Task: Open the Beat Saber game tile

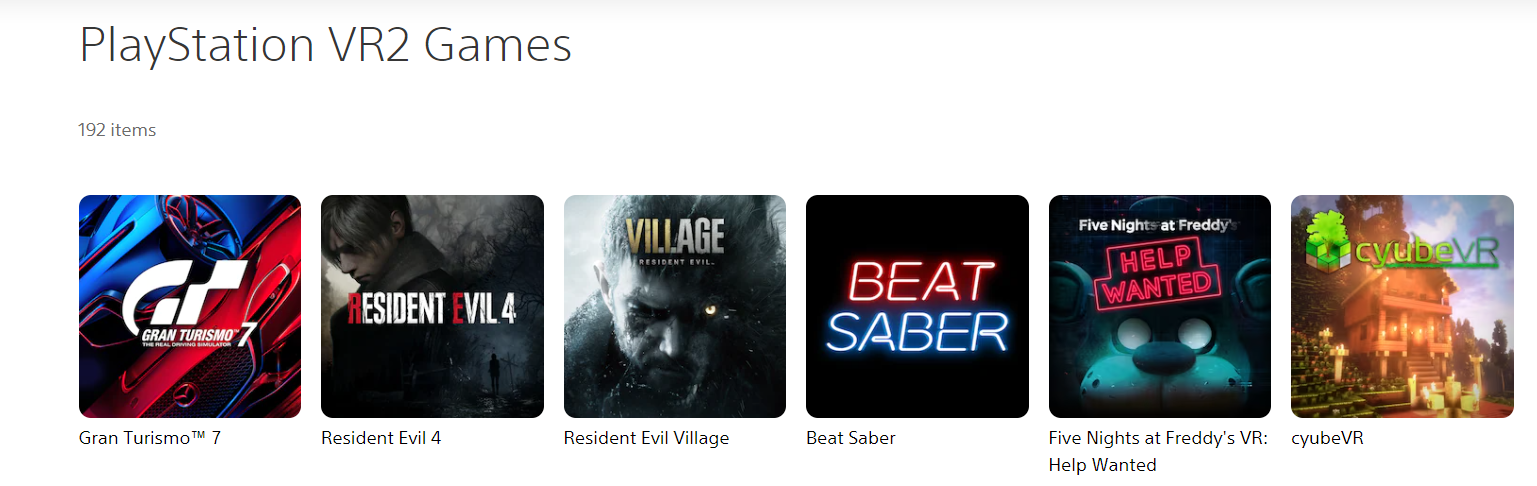Action: [917, 306]
